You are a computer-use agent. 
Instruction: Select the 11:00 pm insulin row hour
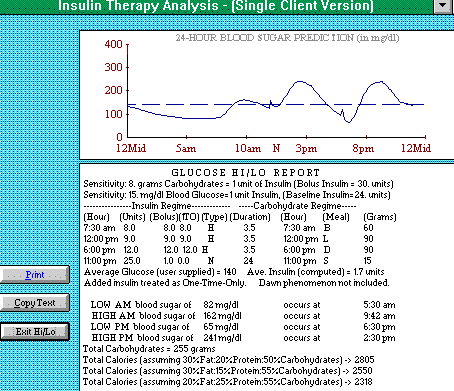pos(100,261)
